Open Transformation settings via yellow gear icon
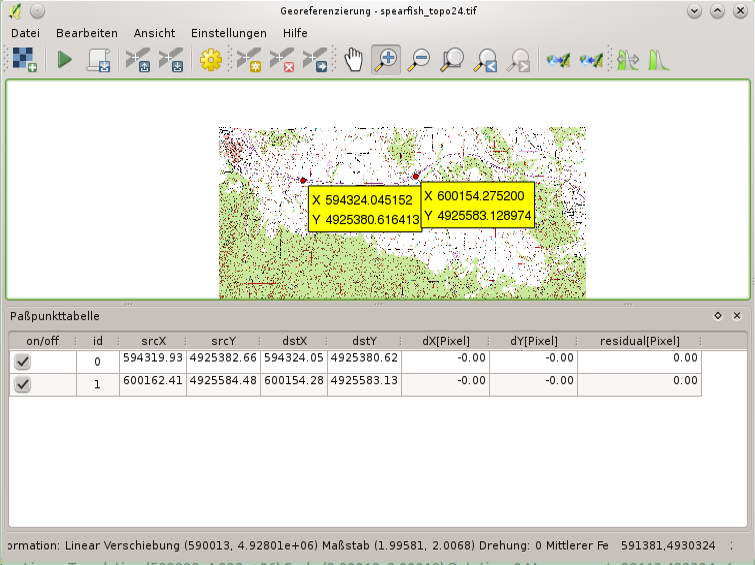Image resolution: width=755 pixels, height=565 pixels. (210, 60)
